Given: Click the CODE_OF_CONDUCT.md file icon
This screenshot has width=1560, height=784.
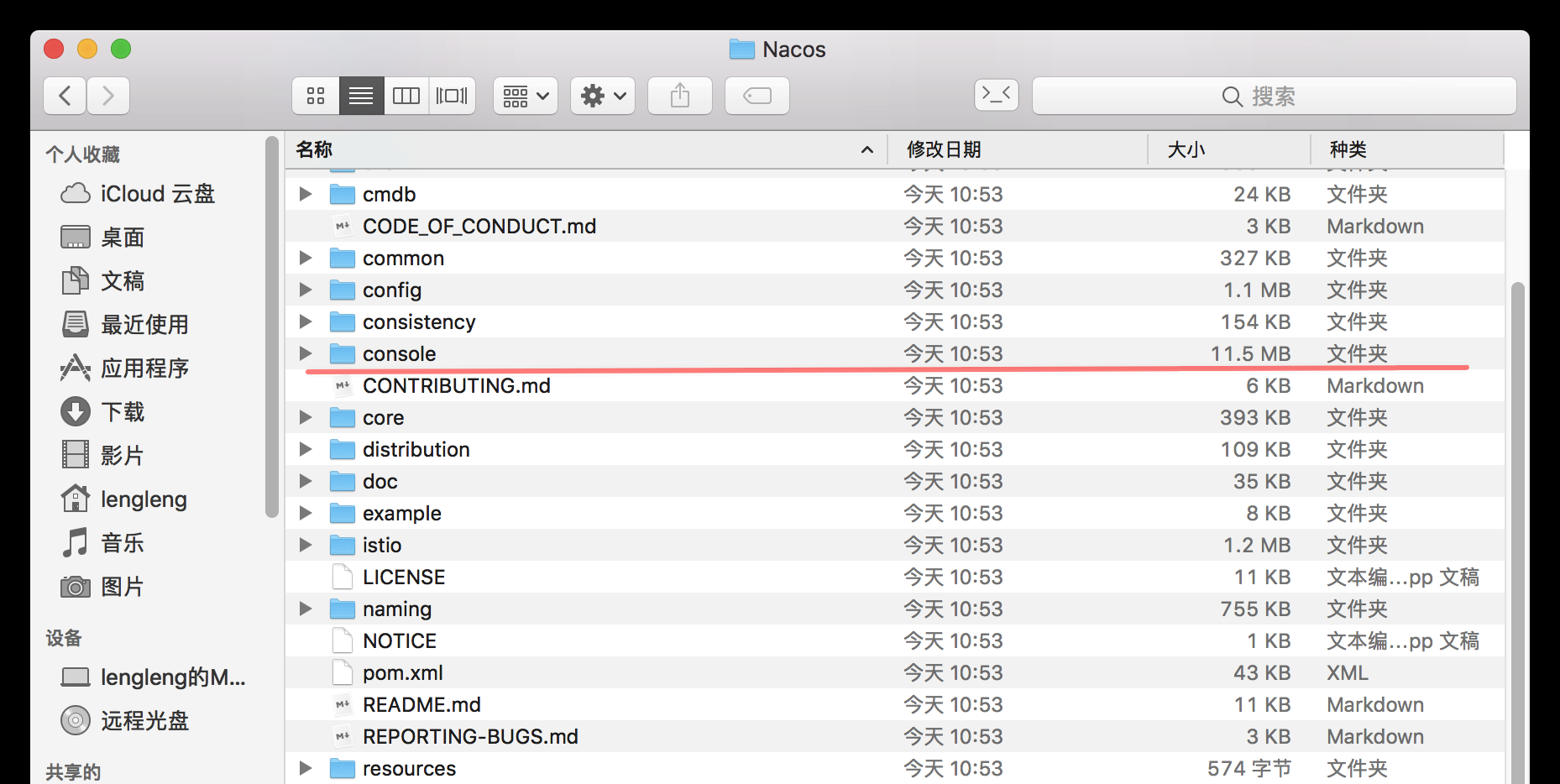Looking at the screenshot, I should [x=343, y=226].
